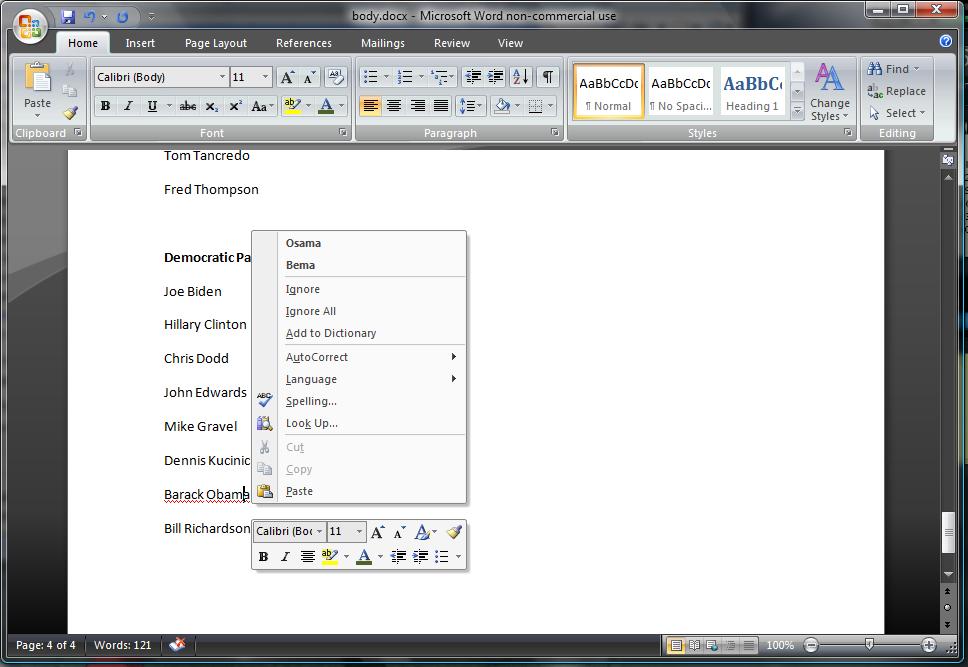968x667 pixels.
Task: Apply font color from ribbon
Action: tap(326, 106)
